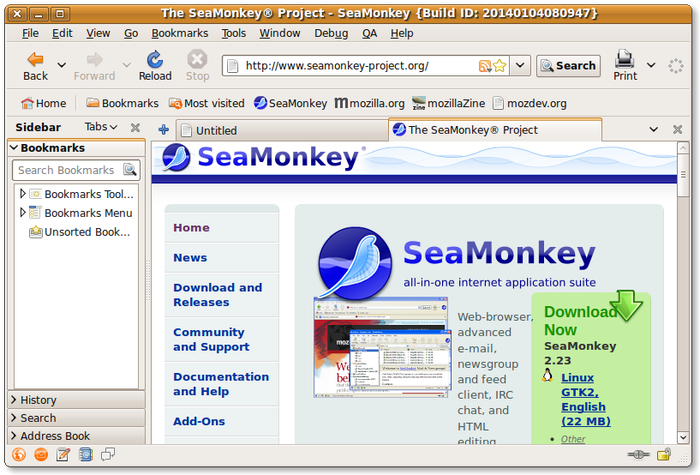The image size is (700, 475).
Task: Click mozdev.org bookmark toolbar item
Action: (529, 103)
